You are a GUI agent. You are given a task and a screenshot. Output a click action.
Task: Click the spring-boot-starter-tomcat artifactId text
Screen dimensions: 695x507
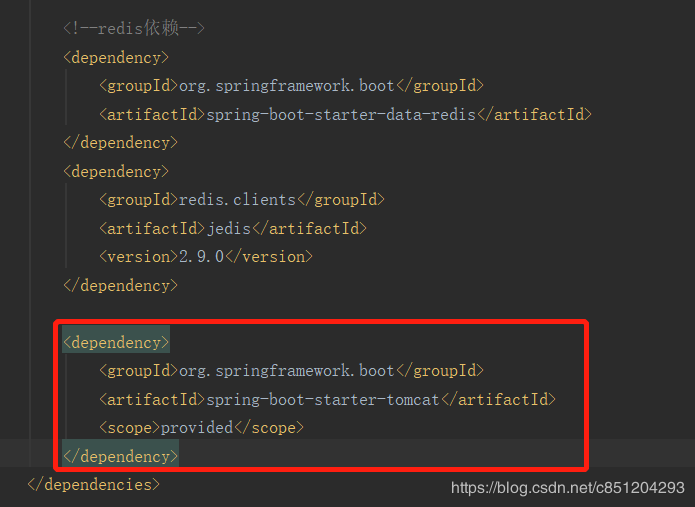point(323,399)
